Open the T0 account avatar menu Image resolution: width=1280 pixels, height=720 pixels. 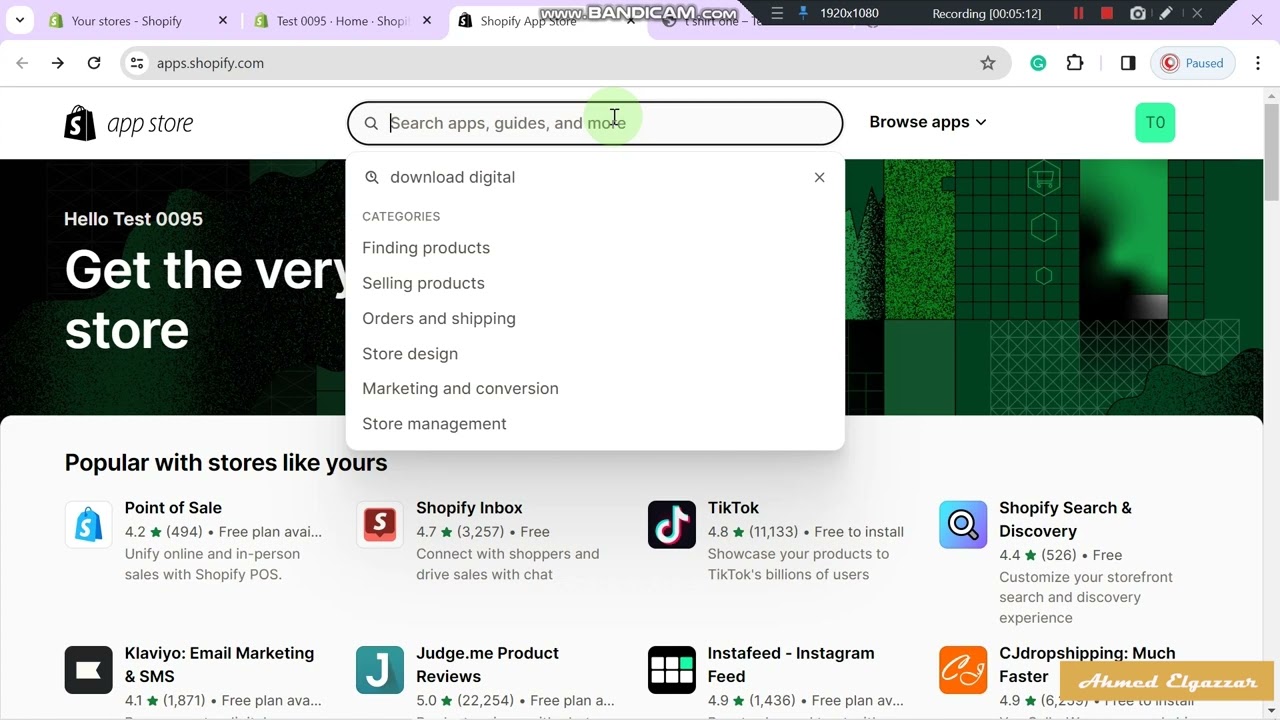tap(1155, 122)
